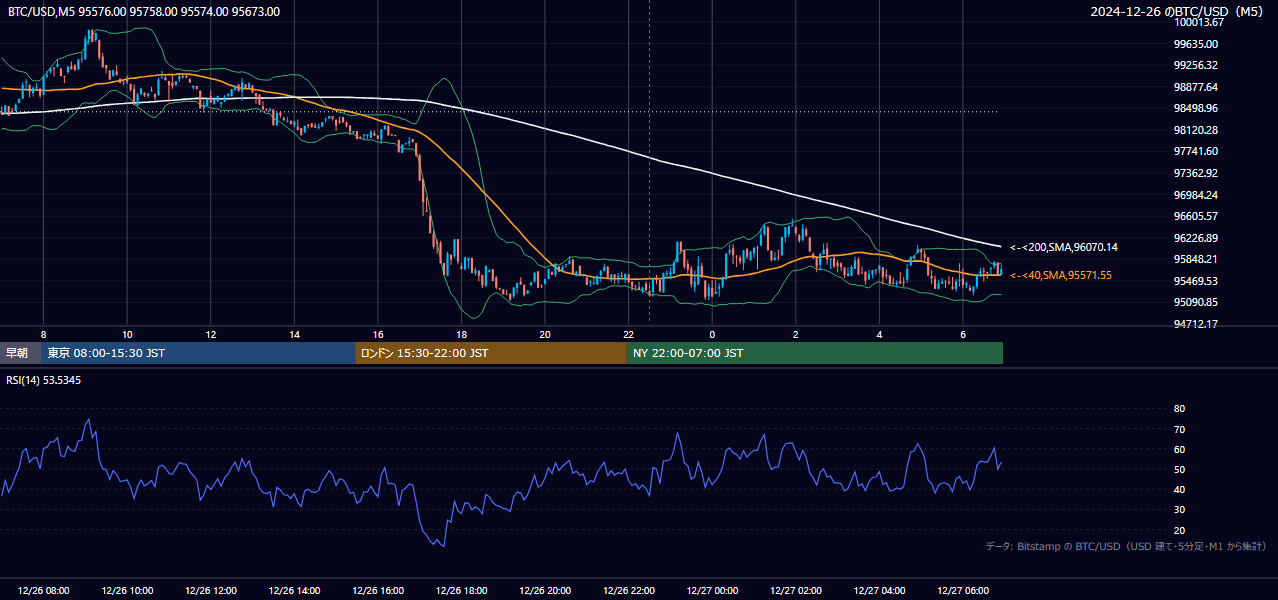Click the 40 SMA label reading 95571.55
Image resolution: width=1278 pixels, height=600 pixels.
(x=1061, y=275)
